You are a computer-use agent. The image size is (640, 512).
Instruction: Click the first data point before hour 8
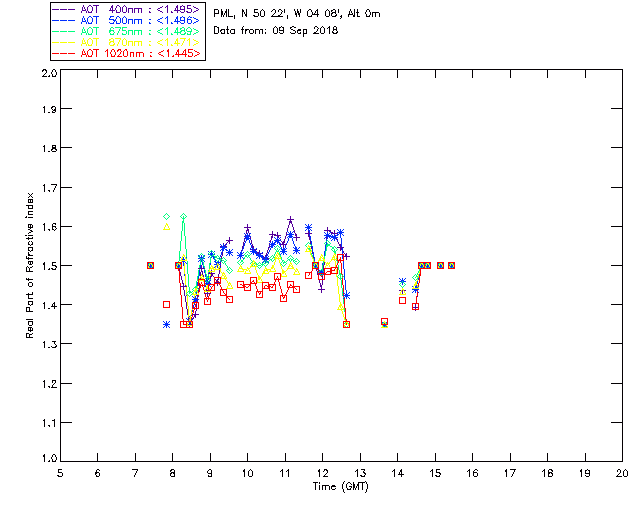[150, 265]
